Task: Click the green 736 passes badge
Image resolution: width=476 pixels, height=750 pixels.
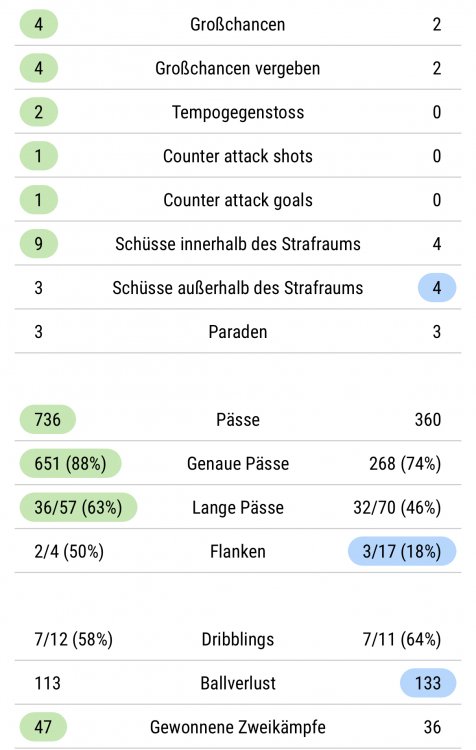Action: pyautogui.click(x=48, y=419)
